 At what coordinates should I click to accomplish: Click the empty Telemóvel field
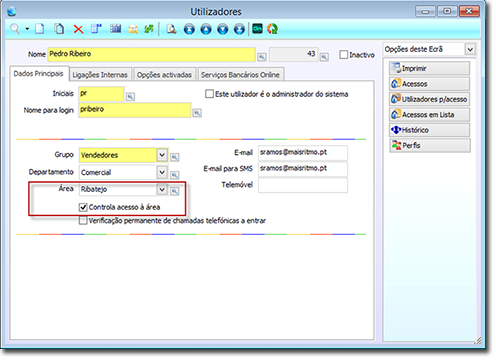pyautogui.click(x=303, y=185)
